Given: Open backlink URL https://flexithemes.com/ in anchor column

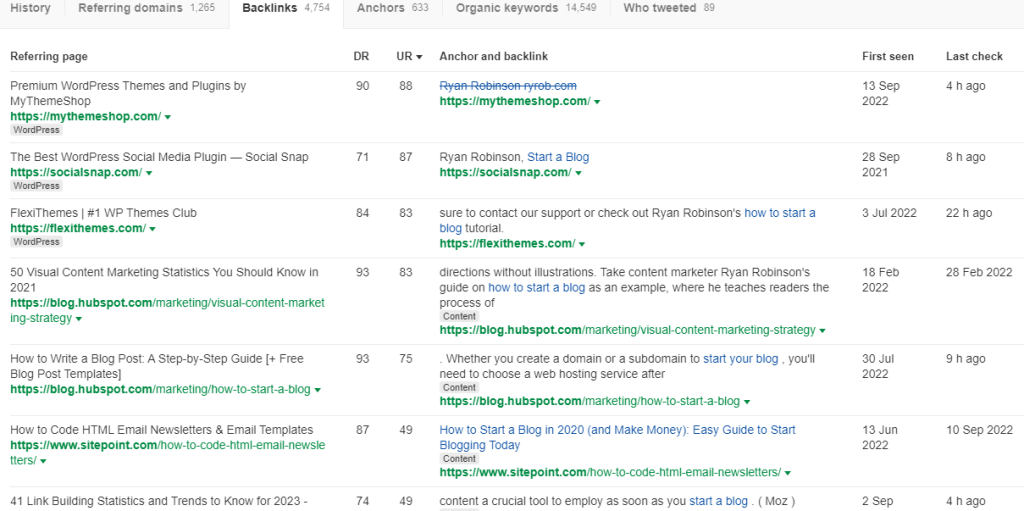Looking at the screenshot, I should (x=507, y=244).
